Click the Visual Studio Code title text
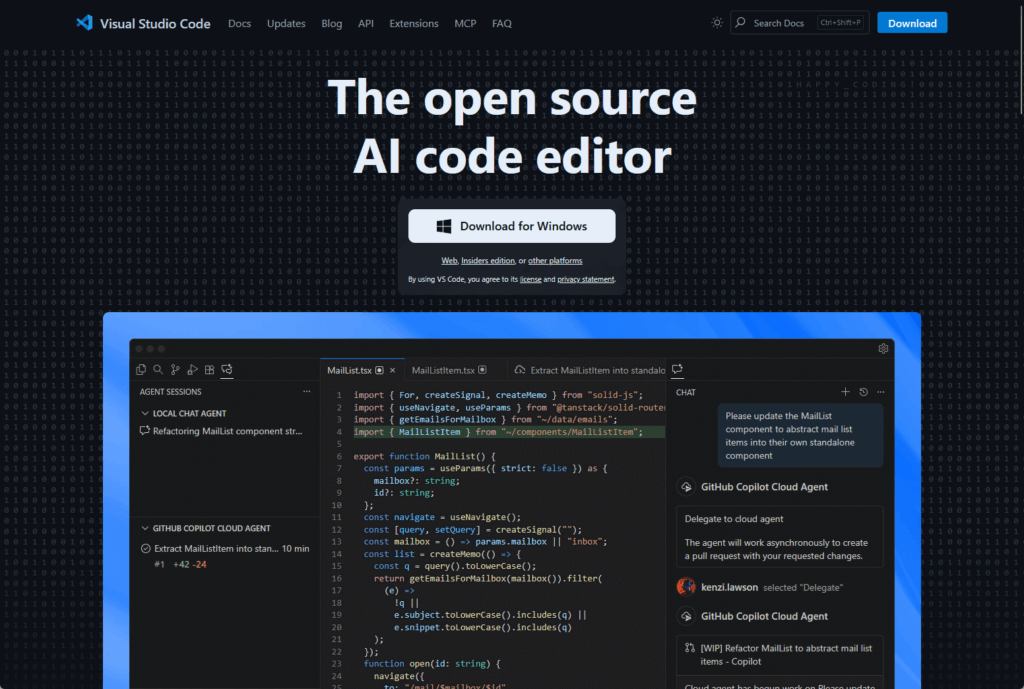 (155, 24)
